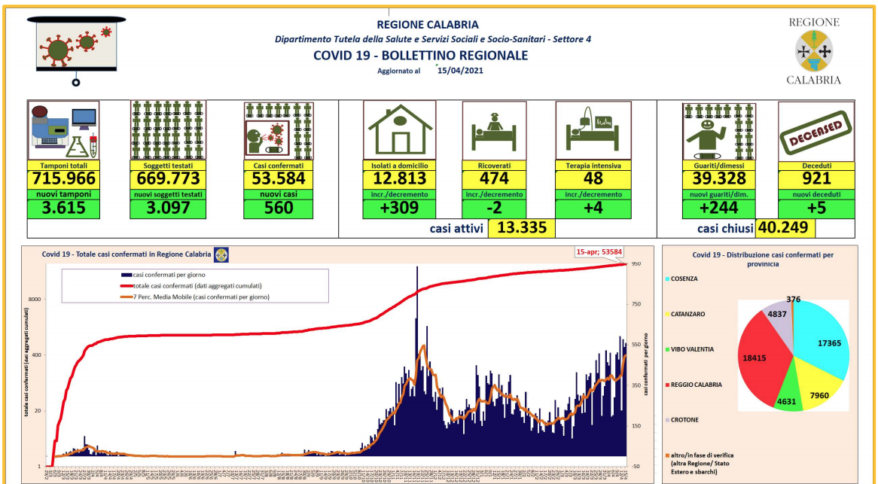
Task: Click the casi attivi value 13.335
Action: point(520,229)
